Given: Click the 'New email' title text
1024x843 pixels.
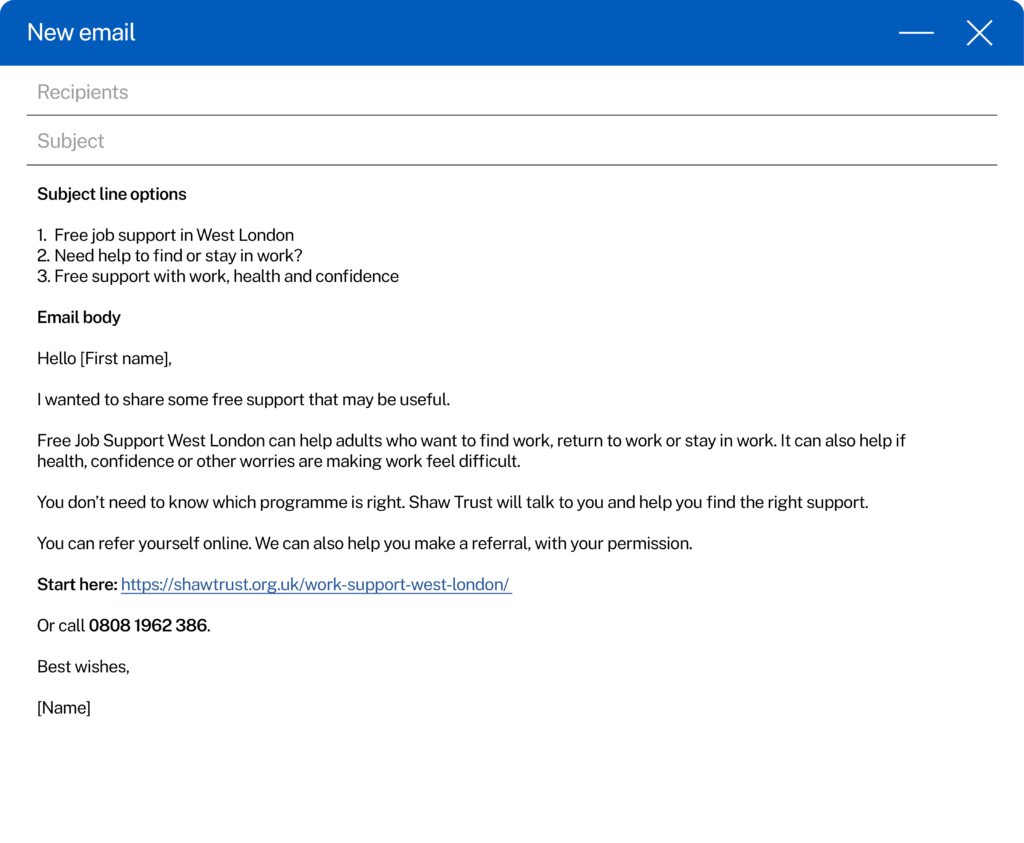Looking at the screenshot, I should point(81,32).
